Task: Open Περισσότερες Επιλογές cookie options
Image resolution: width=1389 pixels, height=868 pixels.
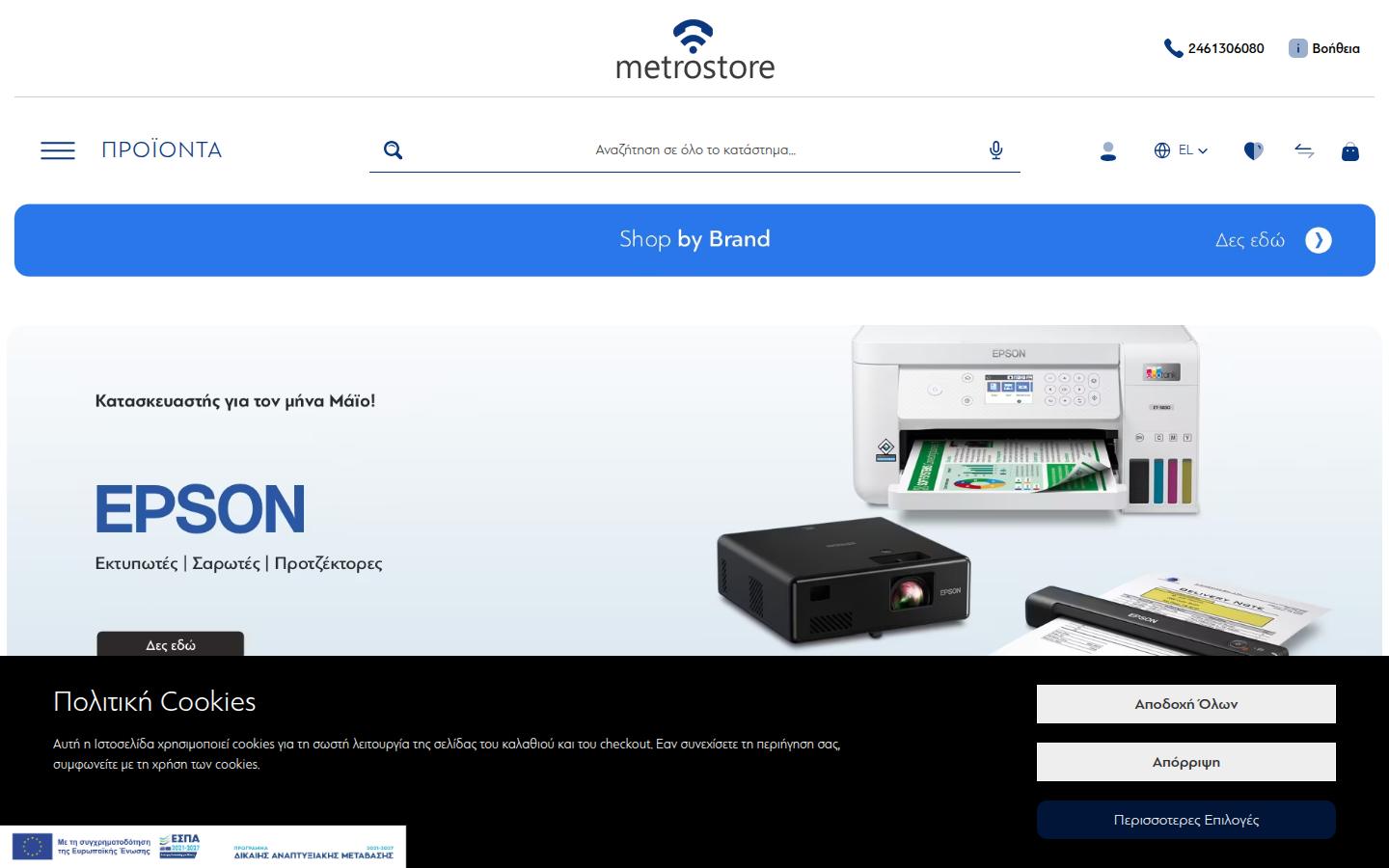Action: pos(1186,820)
